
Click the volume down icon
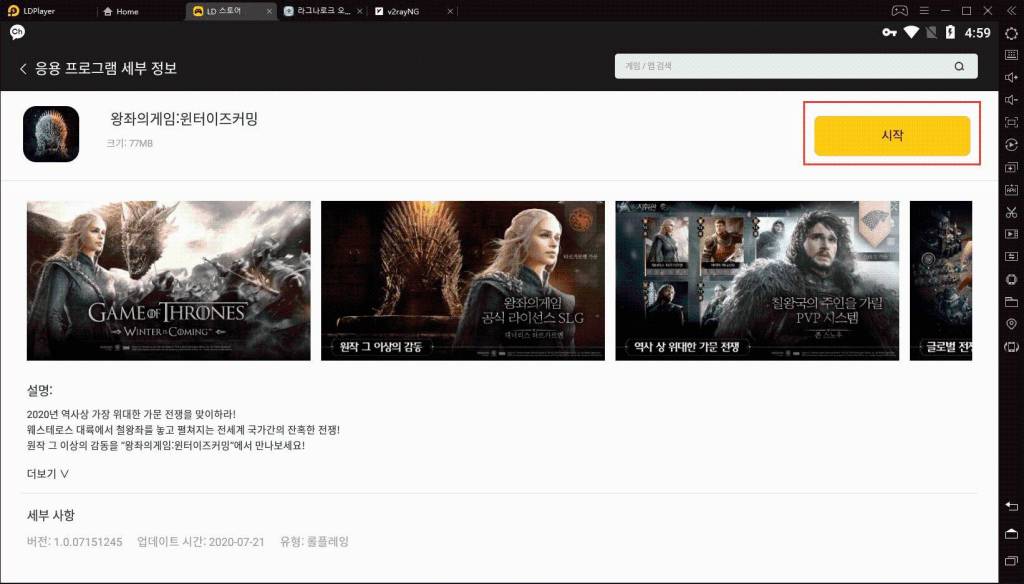coord(1011,99)
